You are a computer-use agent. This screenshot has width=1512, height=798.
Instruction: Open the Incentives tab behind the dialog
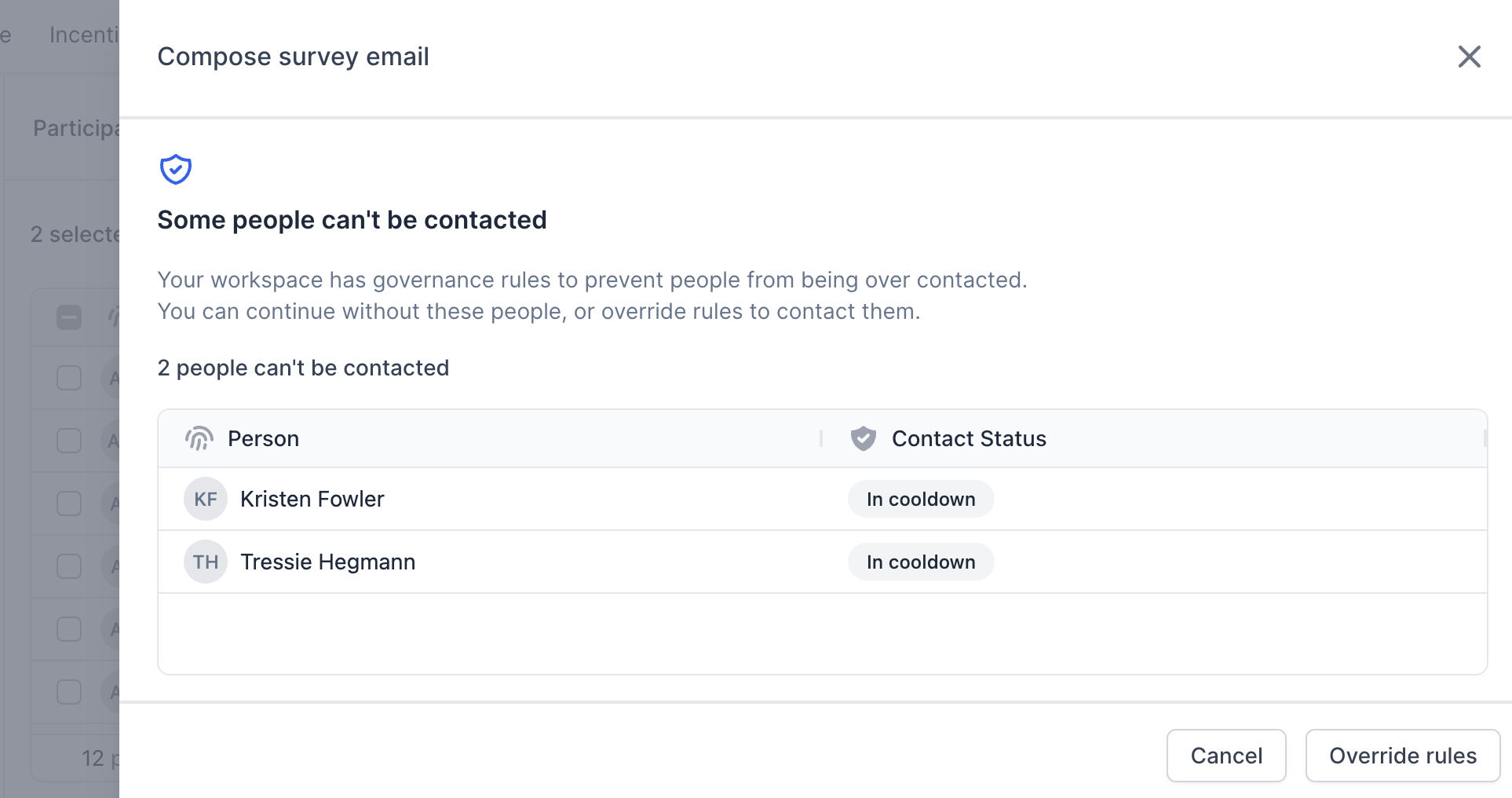[84, 35]
